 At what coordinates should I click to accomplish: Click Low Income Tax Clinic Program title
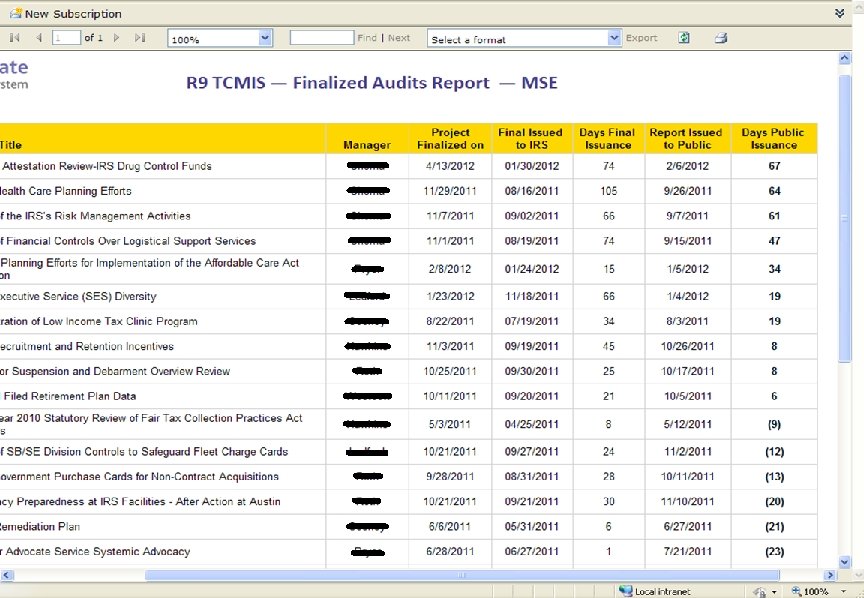point(99,321)
